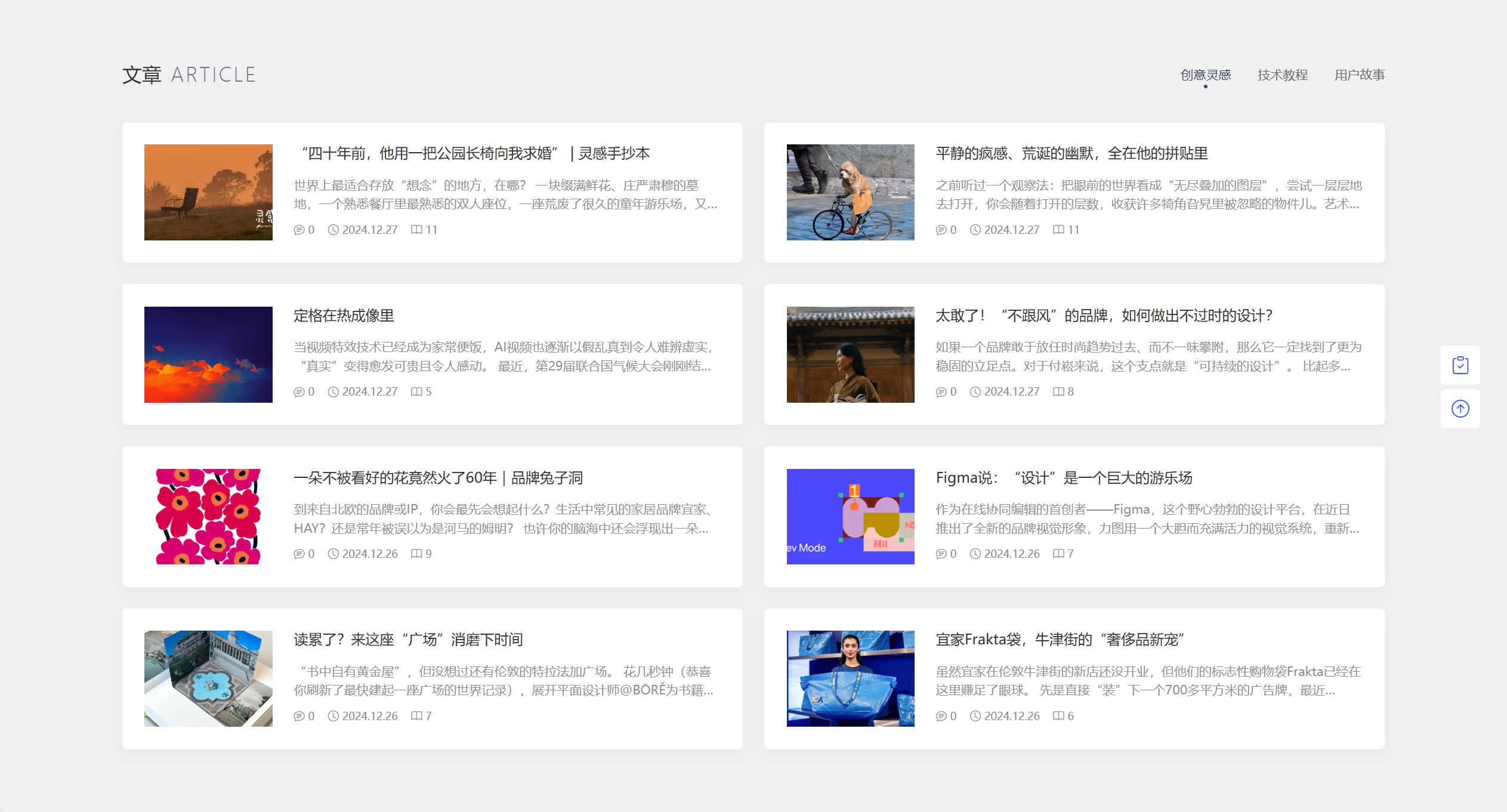Switch to the 技术教程 tab

tap(1282, 74)
